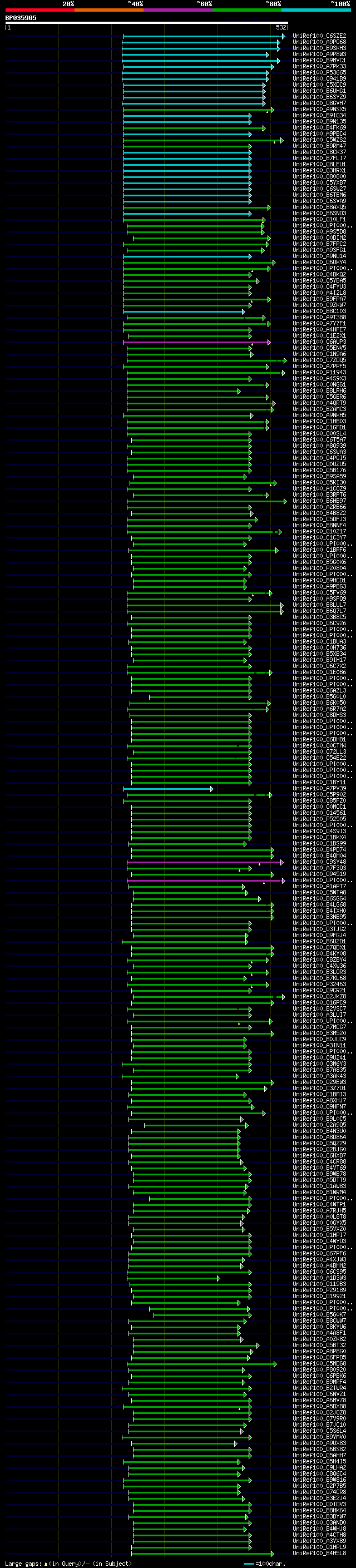Open hit UniRef100_C0NGG1
The image size is (356, 1568).
[x=319, y=385]
